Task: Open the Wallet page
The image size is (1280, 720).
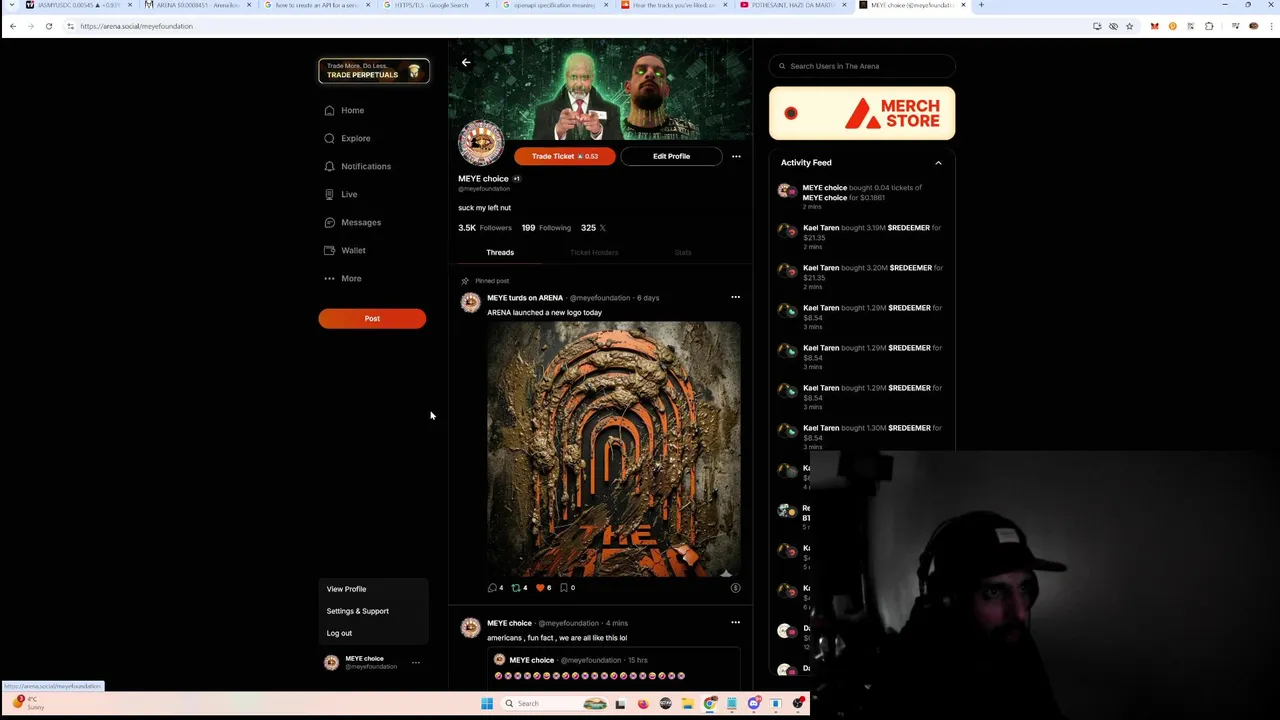Action: [345, 250]
